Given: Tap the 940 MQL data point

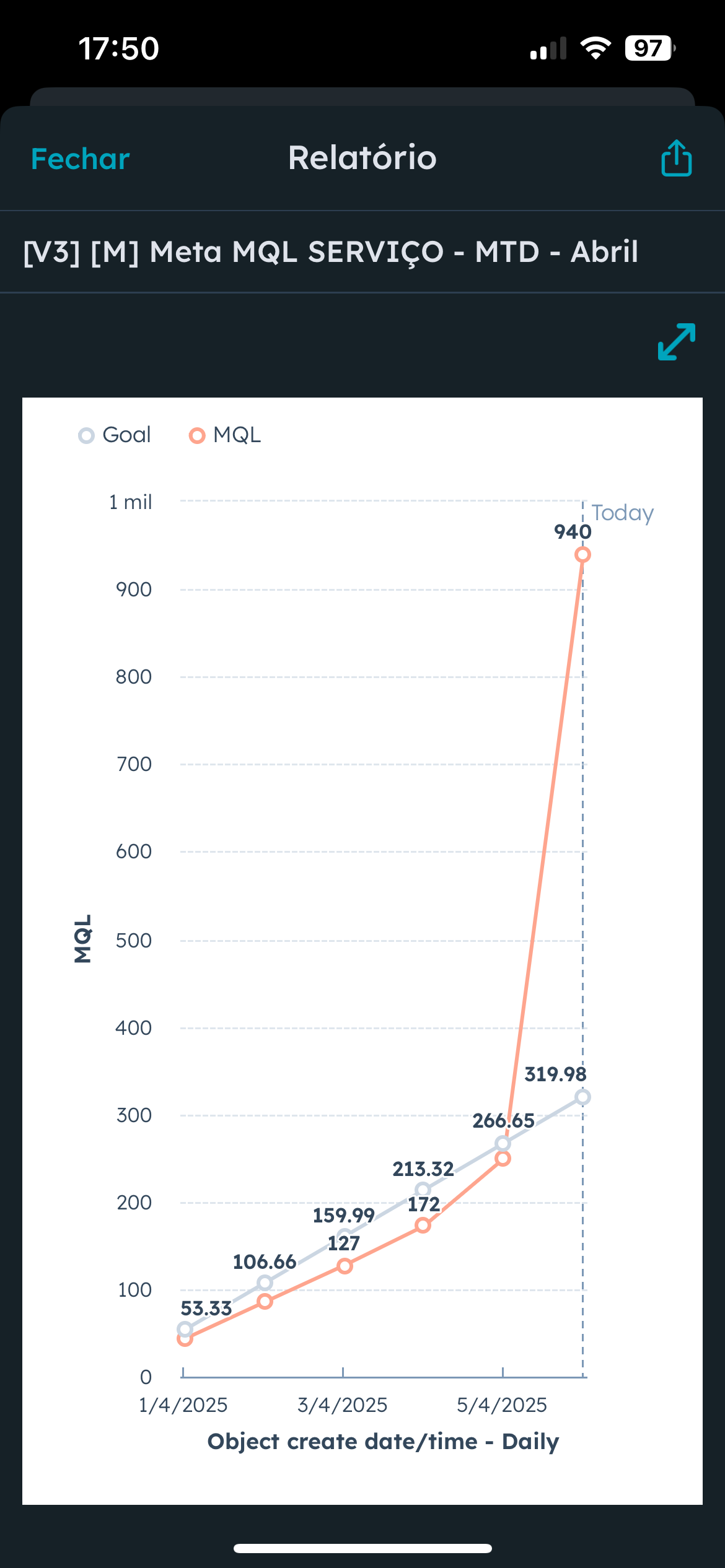Looking at the screenshot, I should [x=582, y=555].
